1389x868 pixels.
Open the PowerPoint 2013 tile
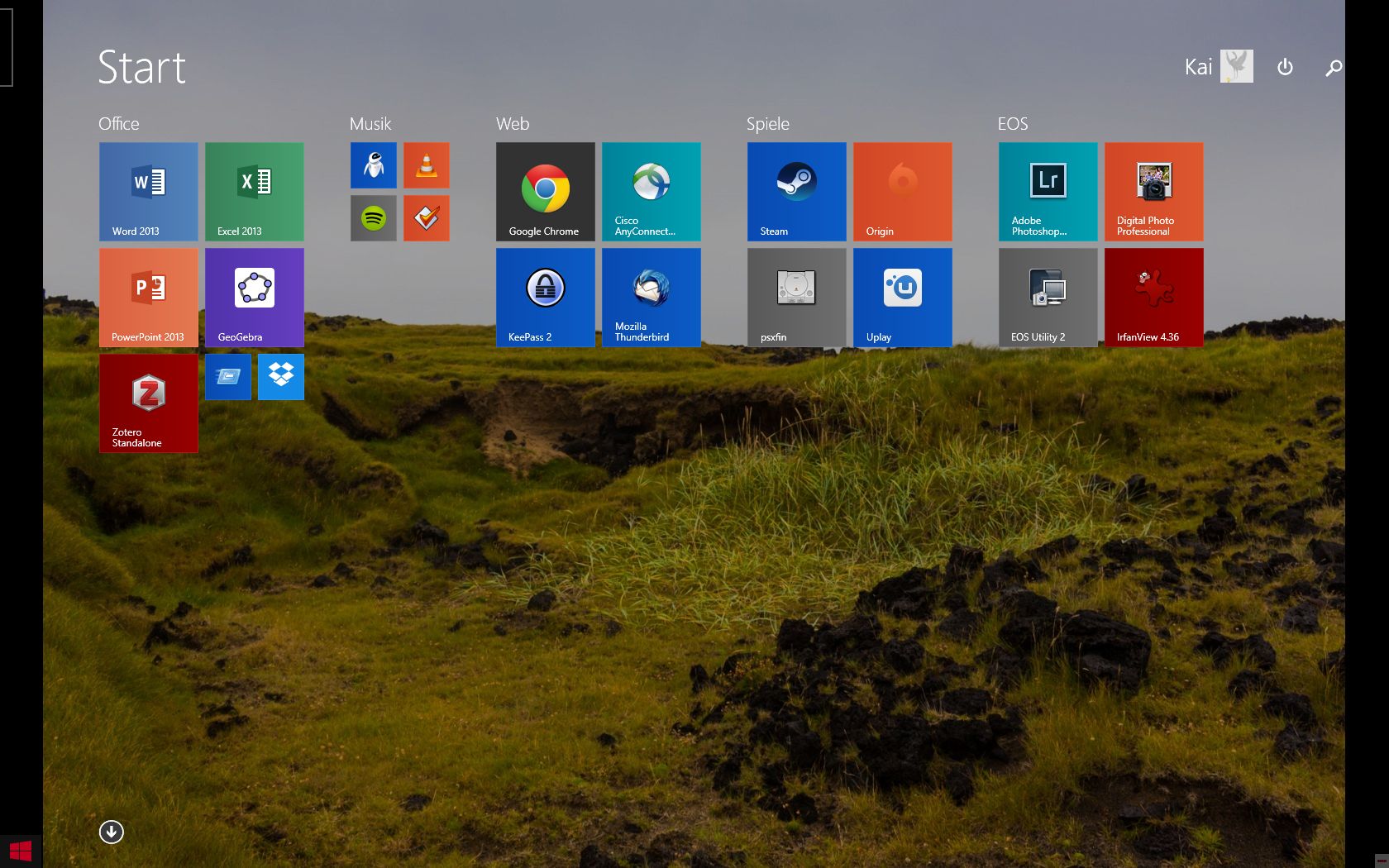[149, 298]
